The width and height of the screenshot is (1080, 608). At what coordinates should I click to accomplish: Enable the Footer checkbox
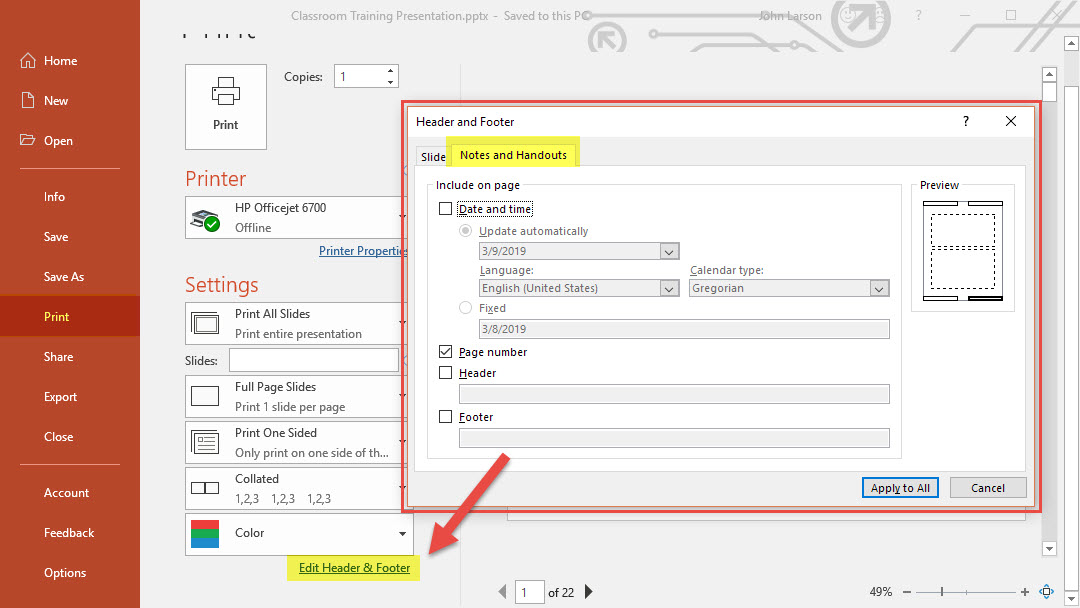(446, 417)
